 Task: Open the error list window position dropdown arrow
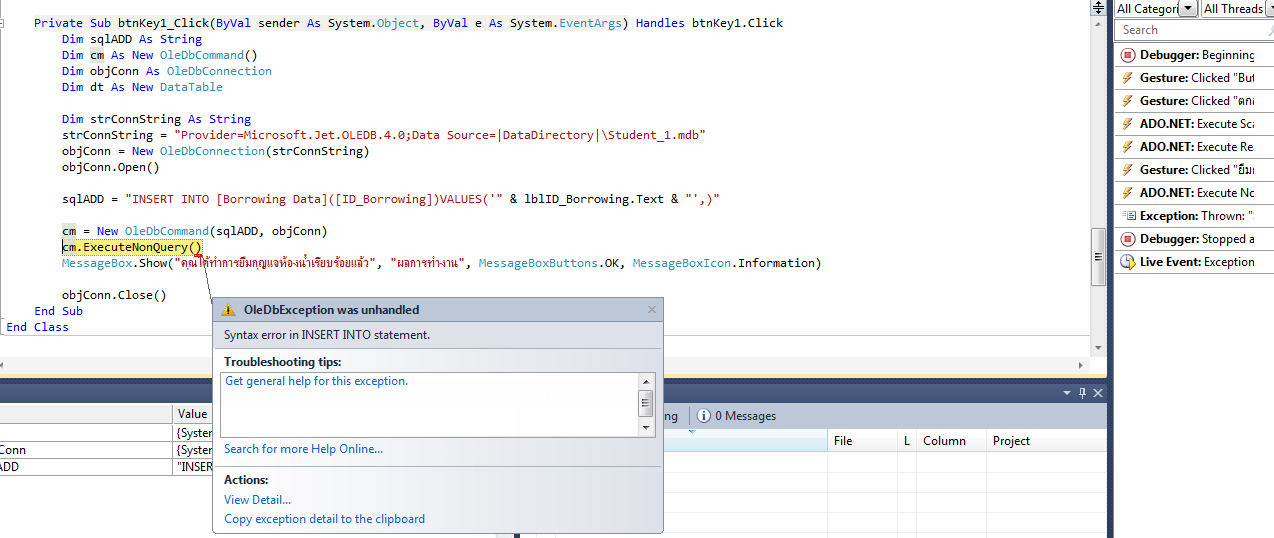pos(1067,393)
